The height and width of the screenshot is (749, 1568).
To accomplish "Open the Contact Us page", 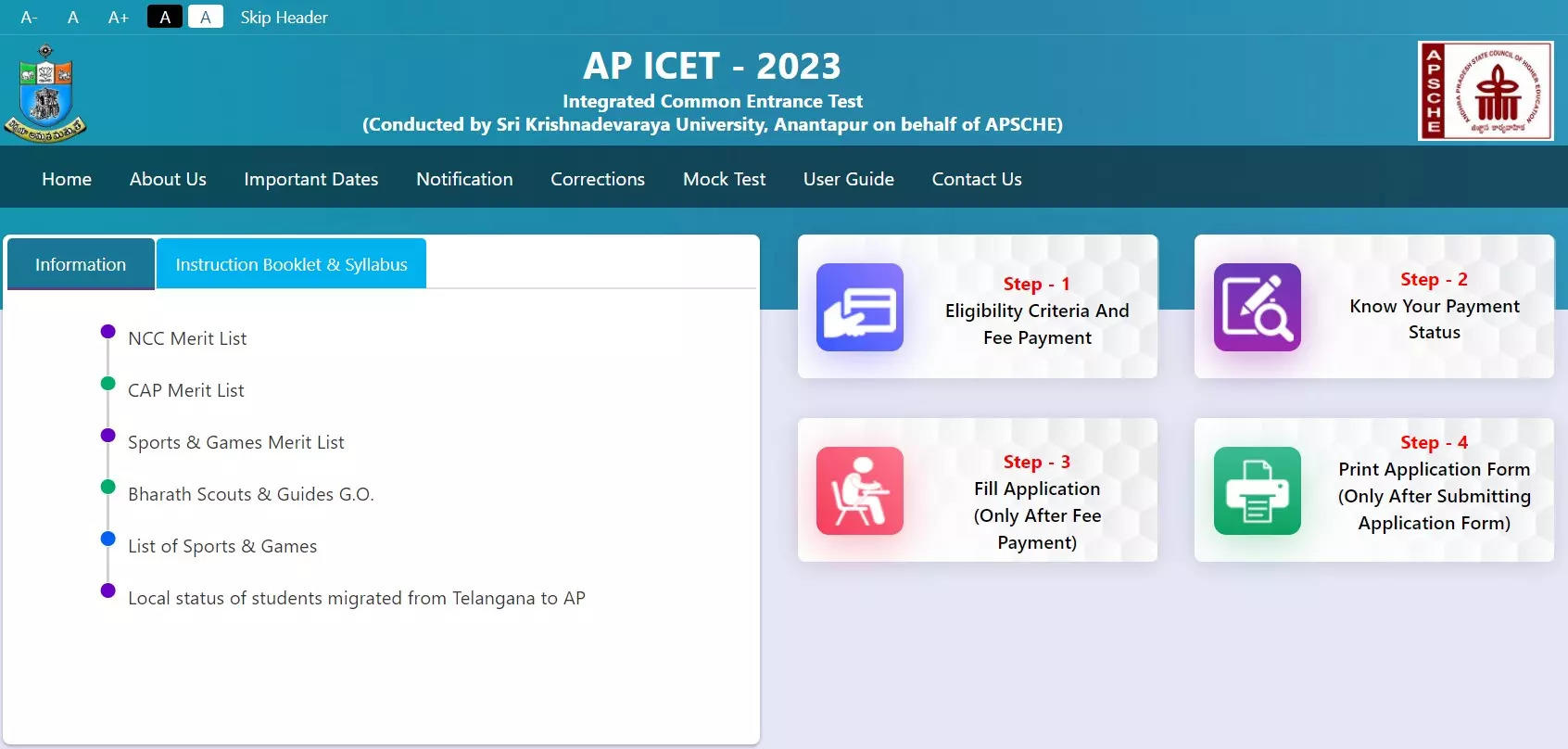I will pos(977,179).
